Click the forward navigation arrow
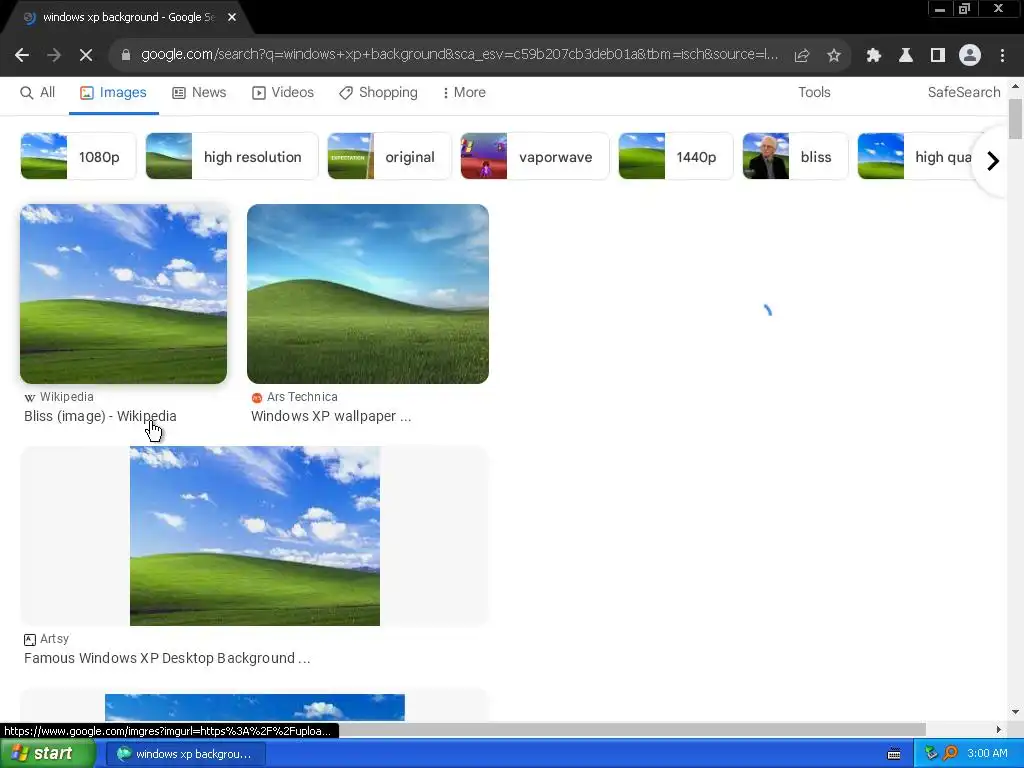Viewport: 1024px width, 768px height. [x=54, y=56]
